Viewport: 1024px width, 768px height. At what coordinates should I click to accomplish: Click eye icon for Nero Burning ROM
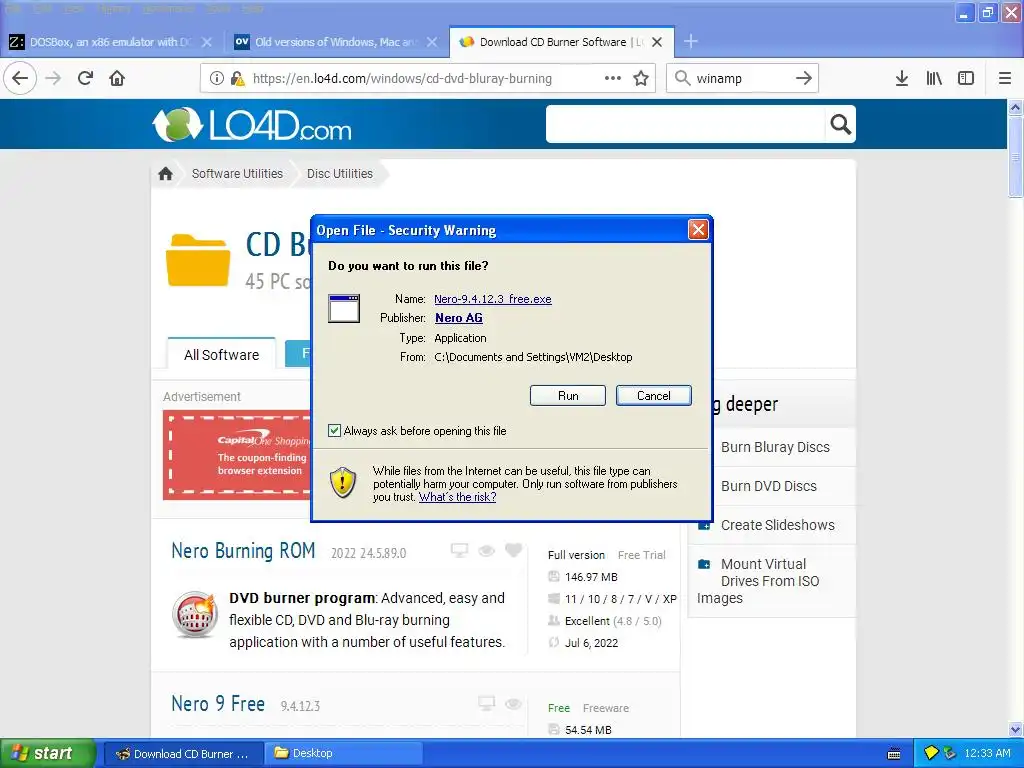coord(487,551)
